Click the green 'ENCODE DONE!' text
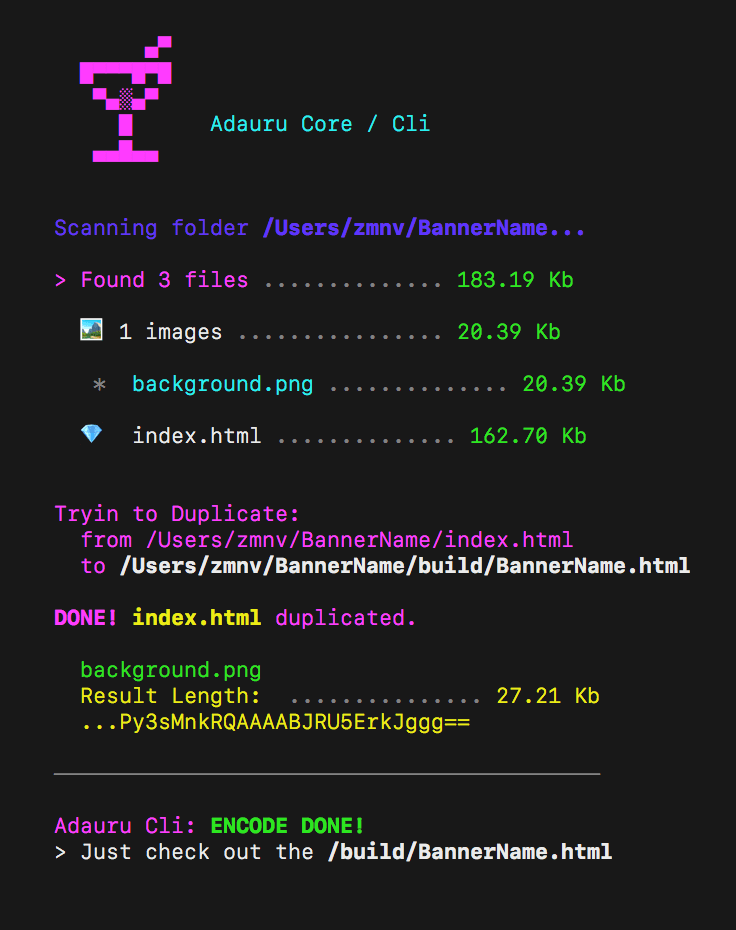 point(287,826)
